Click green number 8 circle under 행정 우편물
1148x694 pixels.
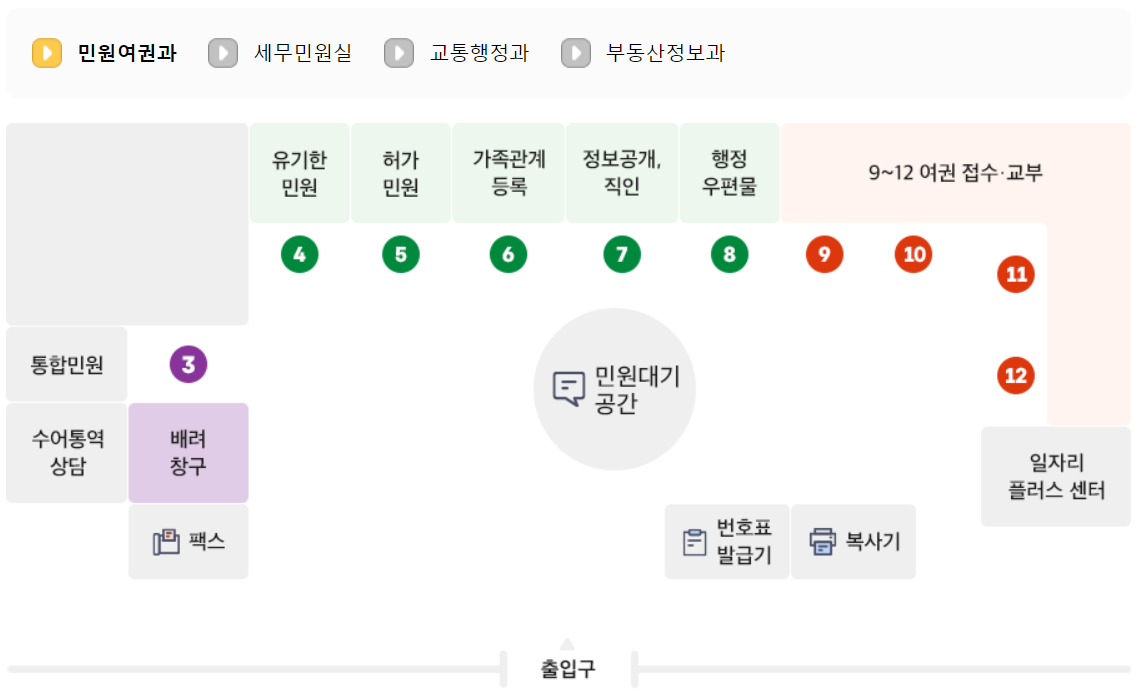pyautogui.click(x=729, y=254)
